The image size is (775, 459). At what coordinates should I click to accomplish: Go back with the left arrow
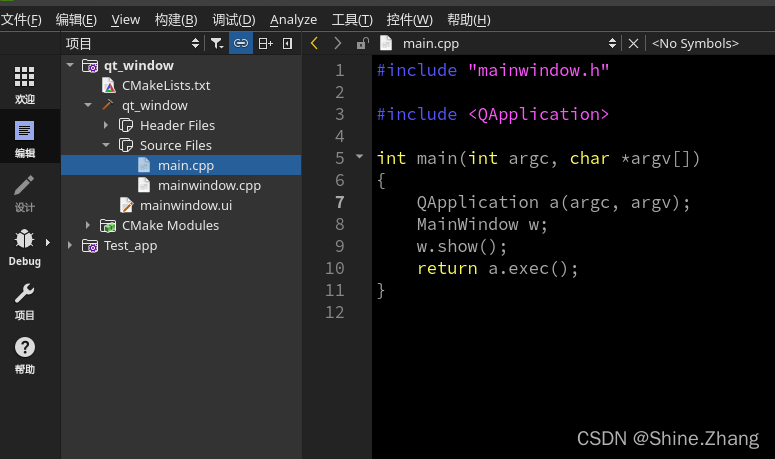tap(314, 43)
